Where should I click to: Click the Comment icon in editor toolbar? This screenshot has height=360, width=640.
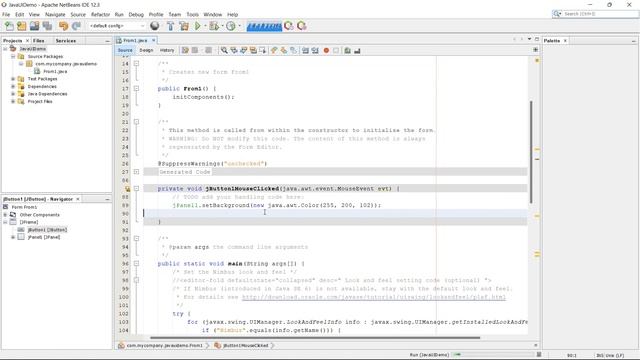click(x=347, y=50)
